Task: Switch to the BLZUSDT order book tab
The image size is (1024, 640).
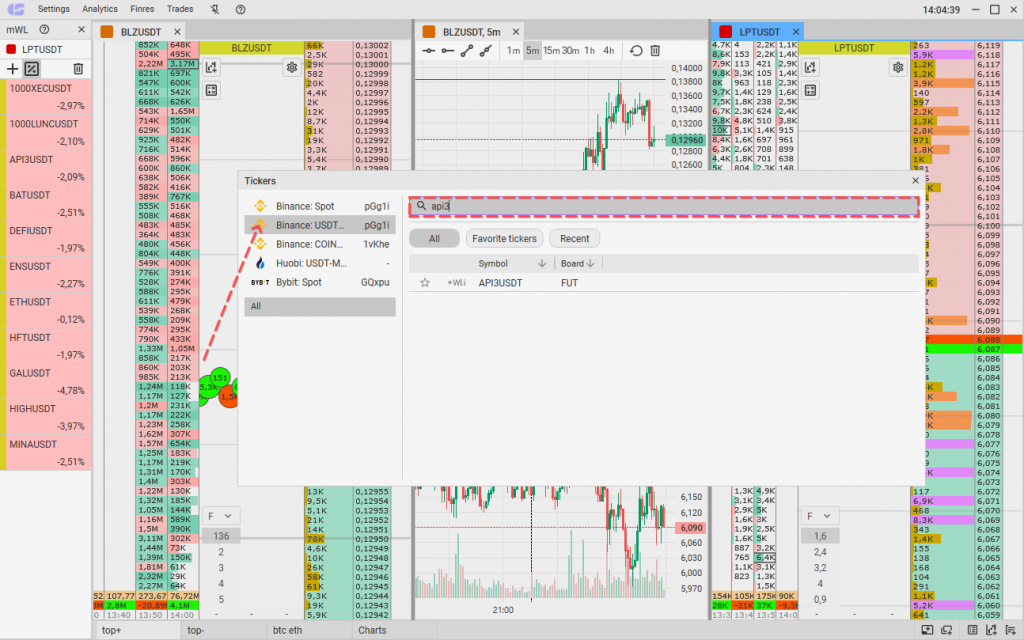Action: 141,31
